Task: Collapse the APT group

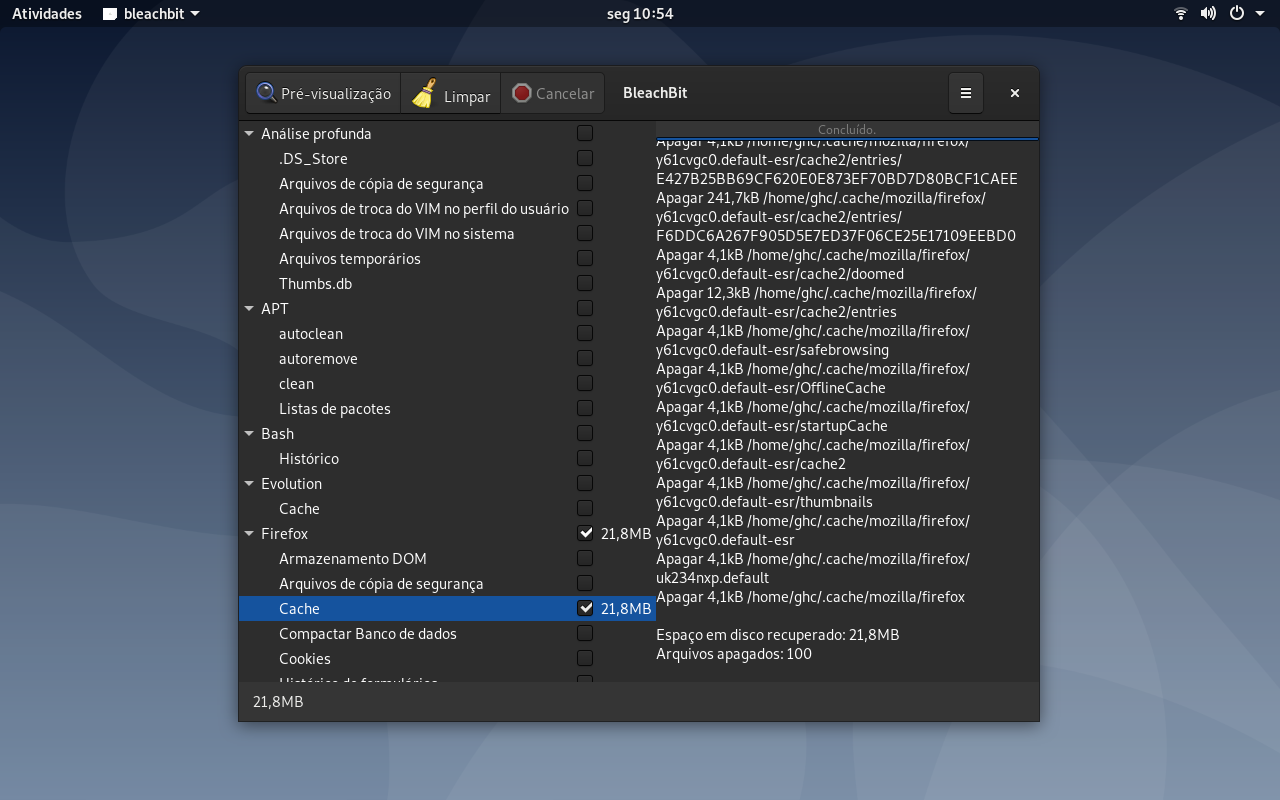Action: pos(249,308)
